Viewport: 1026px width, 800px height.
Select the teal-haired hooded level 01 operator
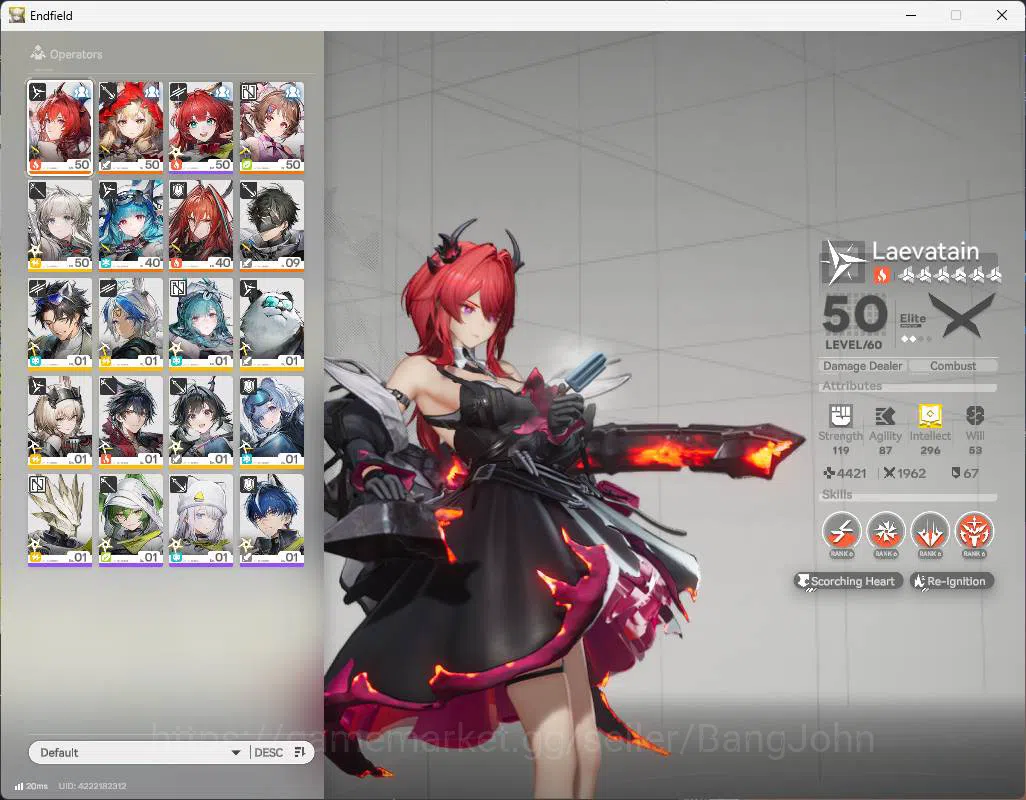[201, 324]
